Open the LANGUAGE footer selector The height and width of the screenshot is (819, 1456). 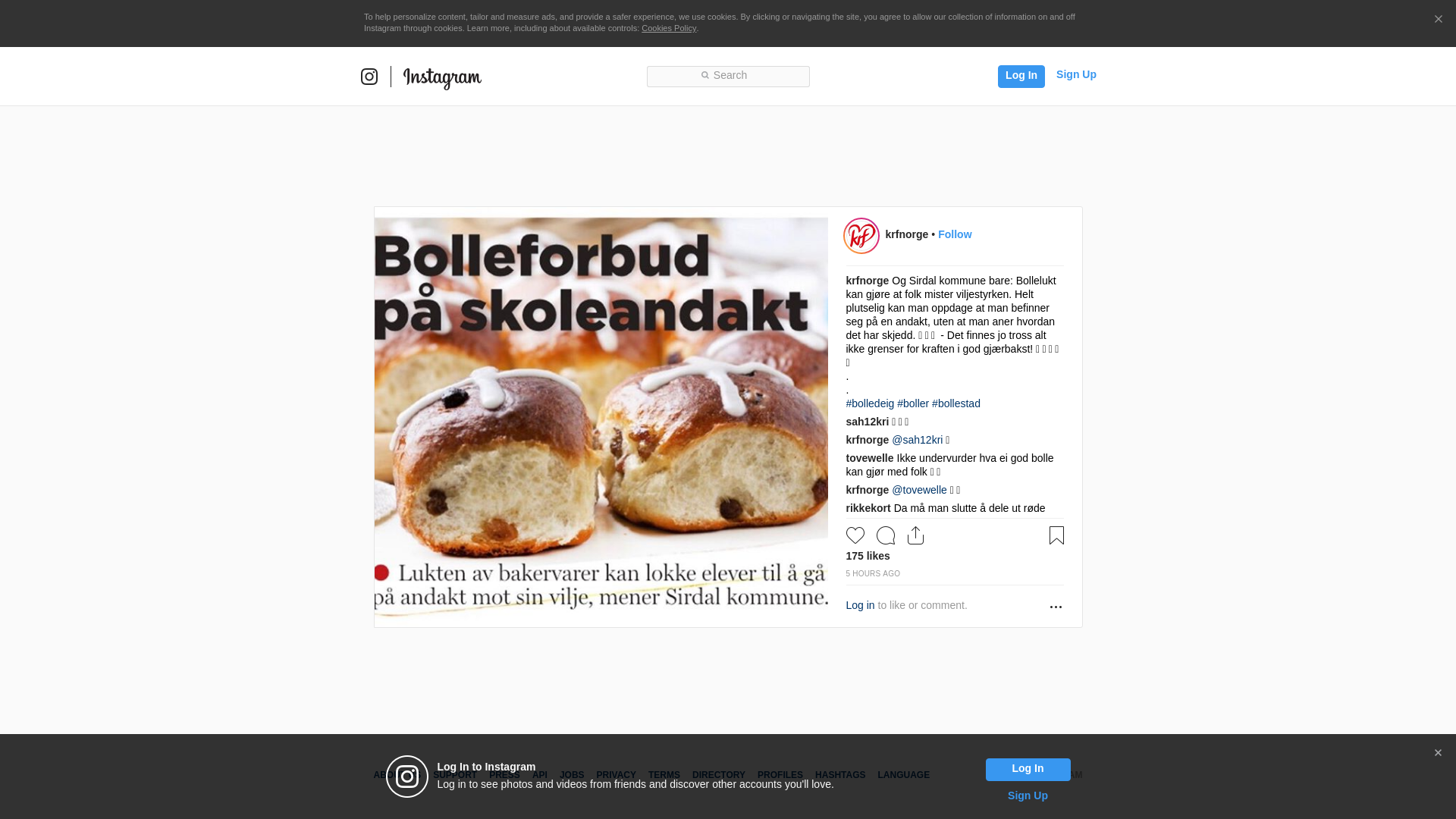pyautogui.click(x=903, y=775)
